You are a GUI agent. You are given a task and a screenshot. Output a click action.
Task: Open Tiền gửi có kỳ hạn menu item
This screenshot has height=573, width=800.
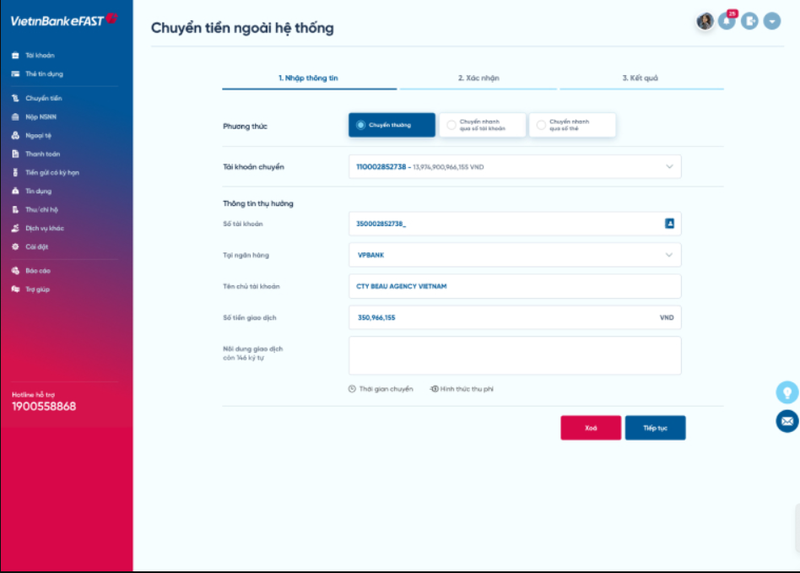point(52,172)
